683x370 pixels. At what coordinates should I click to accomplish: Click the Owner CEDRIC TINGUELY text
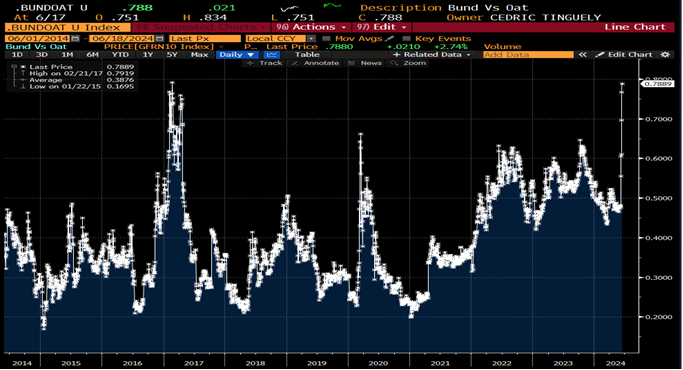click(x=524, y=17)
